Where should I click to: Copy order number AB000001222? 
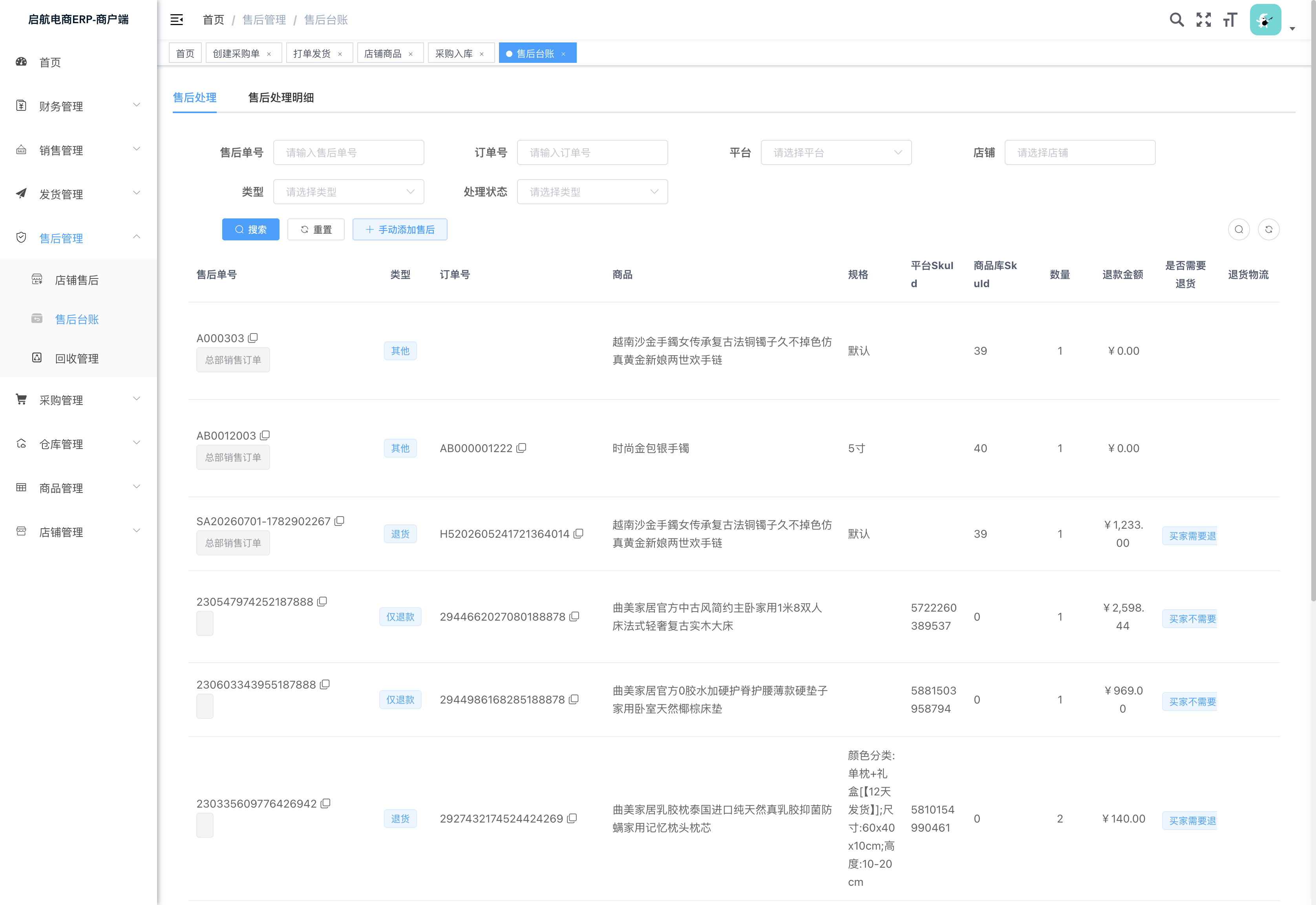(521, 448)
